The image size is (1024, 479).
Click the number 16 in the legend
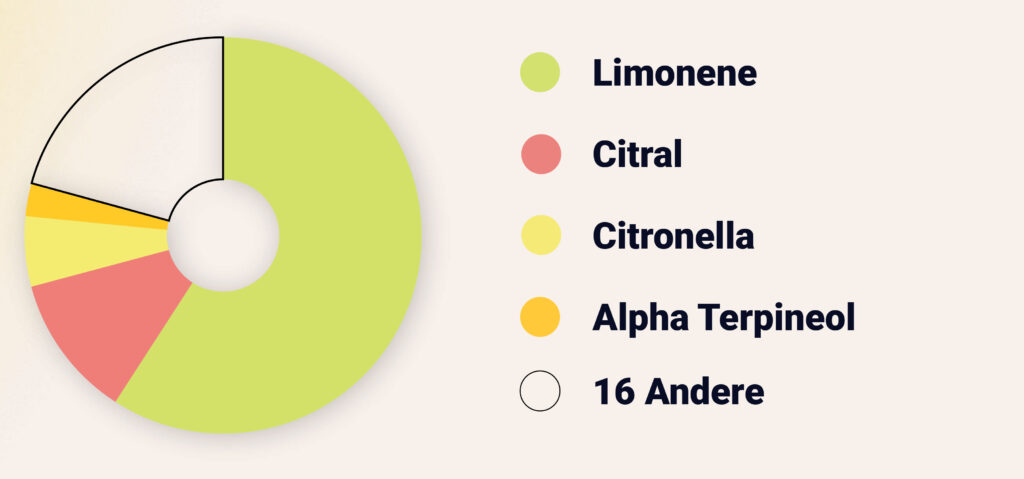[x=613, y=392]
